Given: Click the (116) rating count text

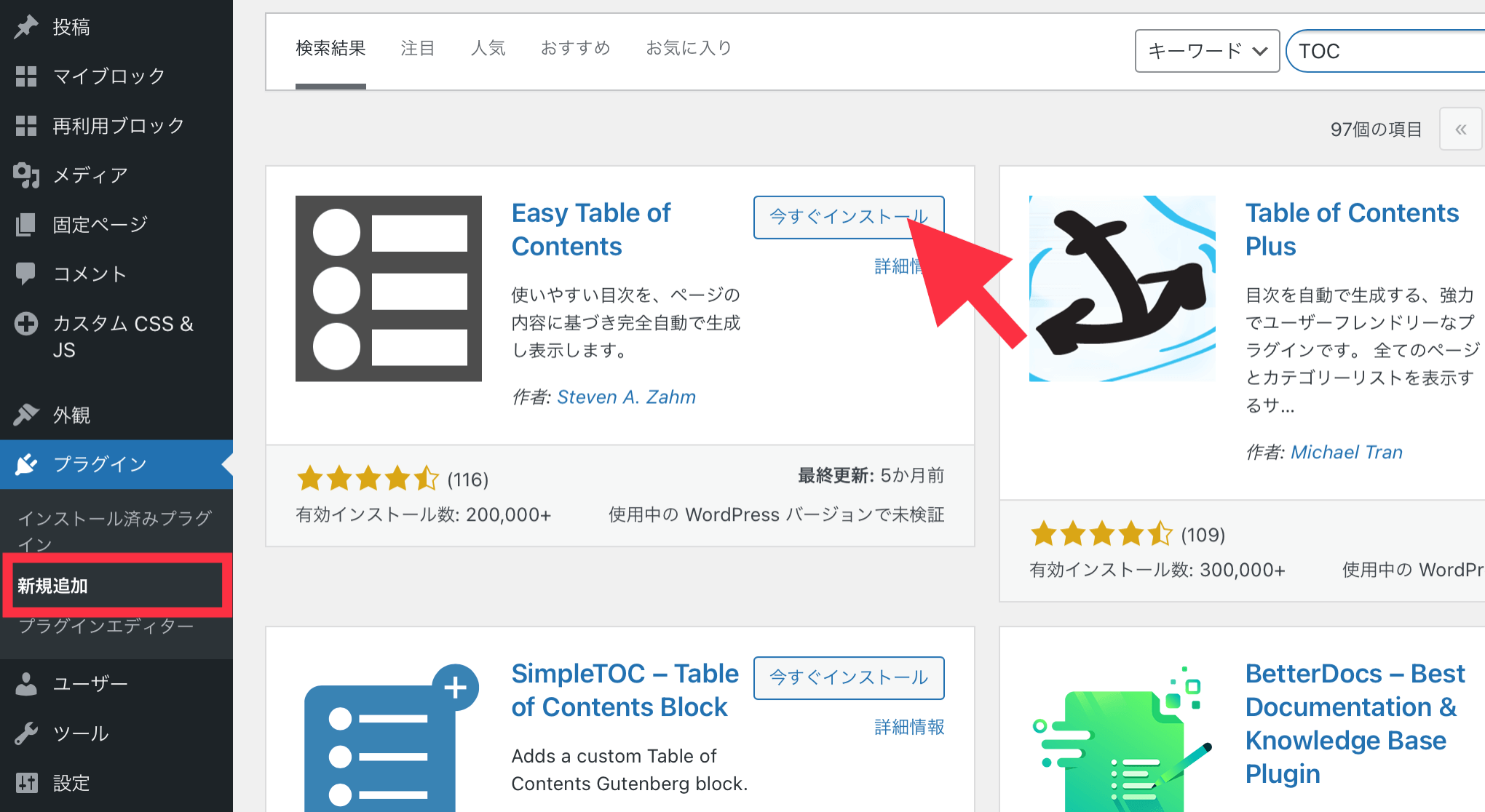Looking at the screenshot, I should coord(467,479).
